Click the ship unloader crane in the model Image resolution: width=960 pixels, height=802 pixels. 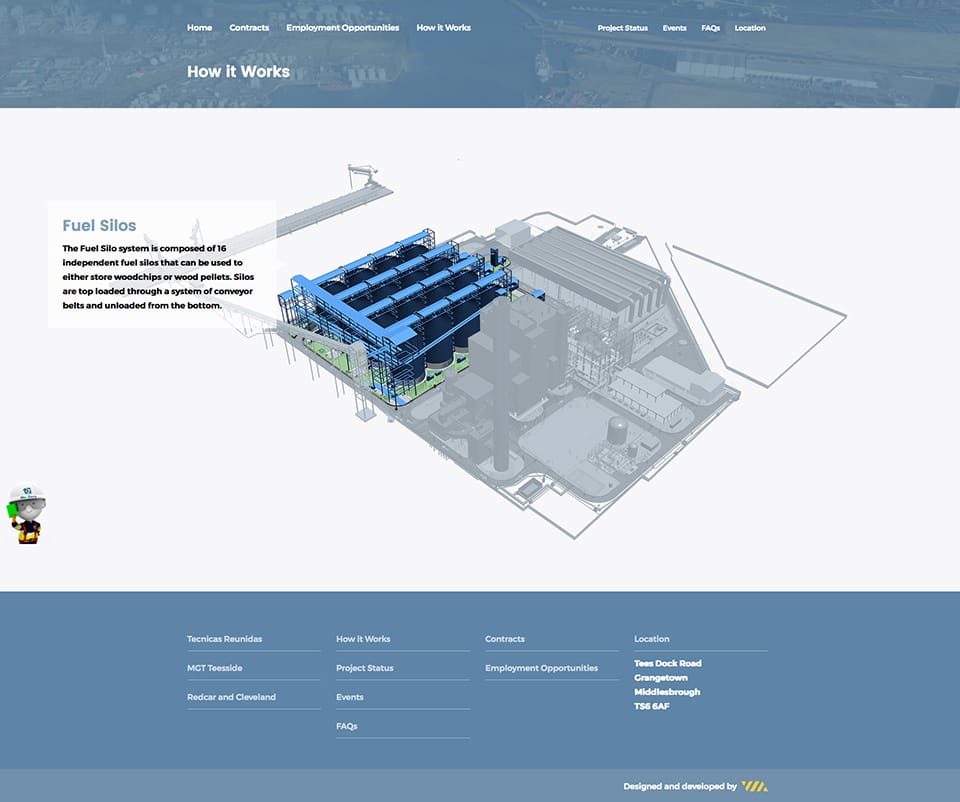click(364, 174)
